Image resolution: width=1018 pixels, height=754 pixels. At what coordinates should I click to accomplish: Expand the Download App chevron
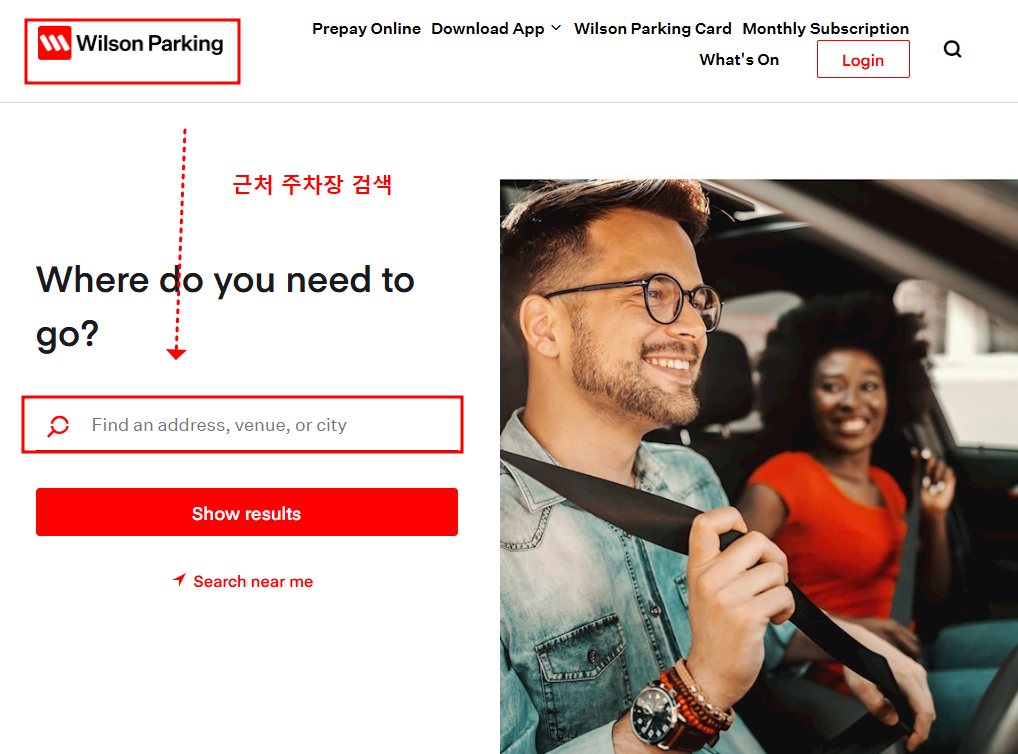tap(556, 28)
